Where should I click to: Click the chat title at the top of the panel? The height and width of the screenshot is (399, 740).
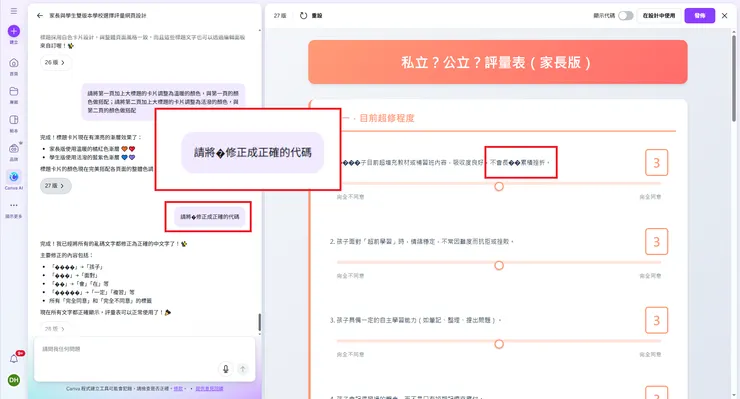click(98, 16)
